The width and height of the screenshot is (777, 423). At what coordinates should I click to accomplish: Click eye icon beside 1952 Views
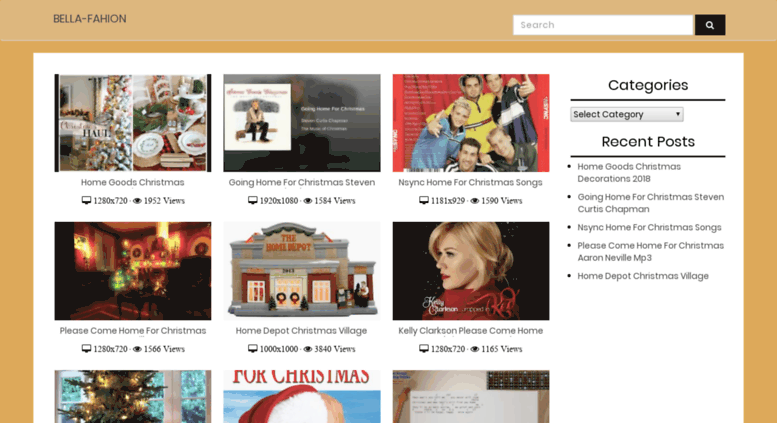click(x=137, y=201)
